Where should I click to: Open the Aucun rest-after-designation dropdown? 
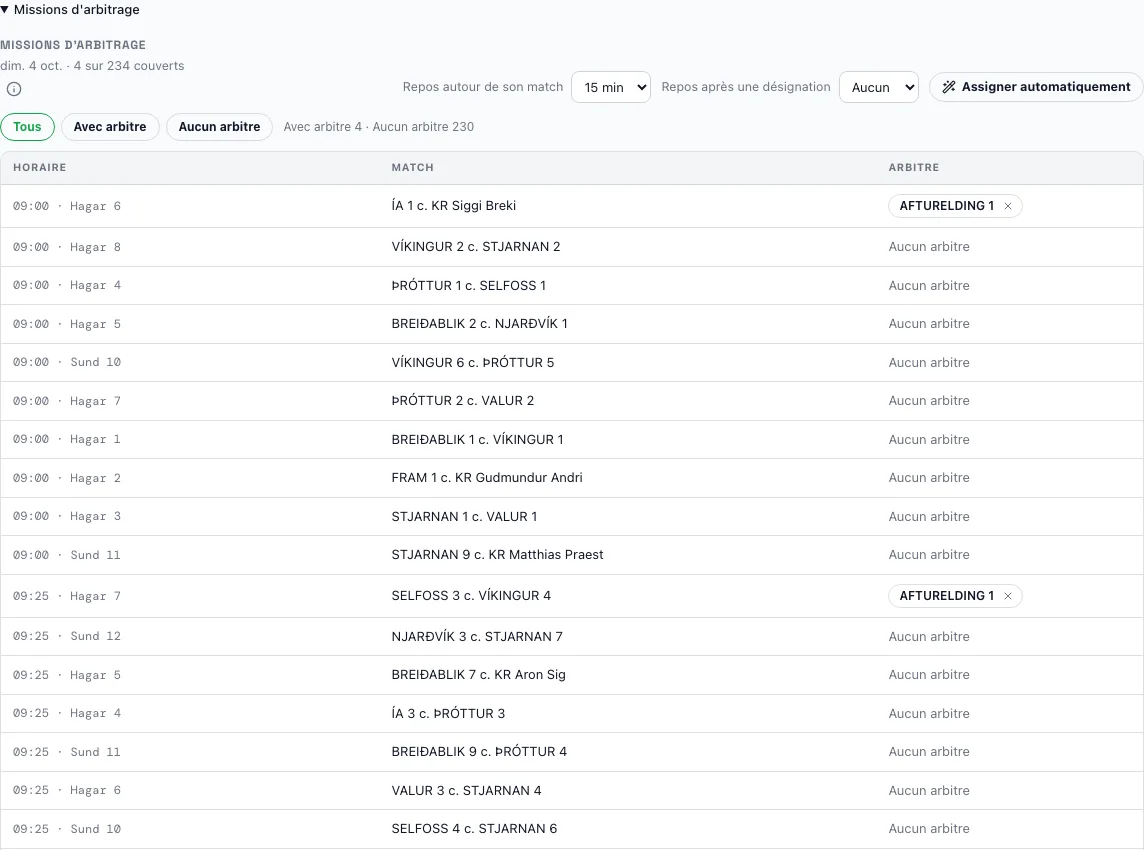(x=878, y=87)
